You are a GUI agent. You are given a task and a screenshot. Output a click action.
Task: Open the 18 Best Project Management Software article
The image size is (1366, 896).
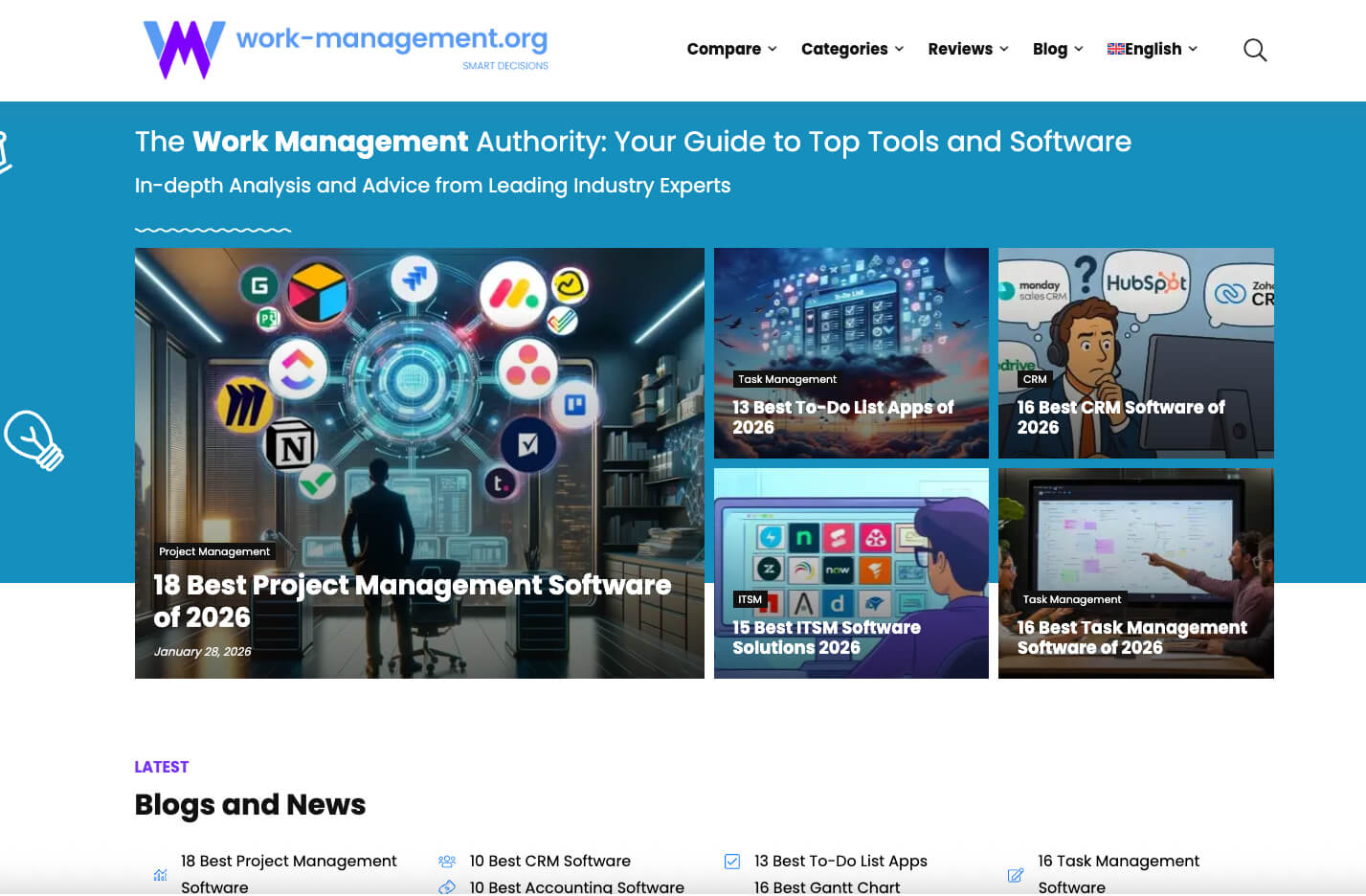click(412, 601)
